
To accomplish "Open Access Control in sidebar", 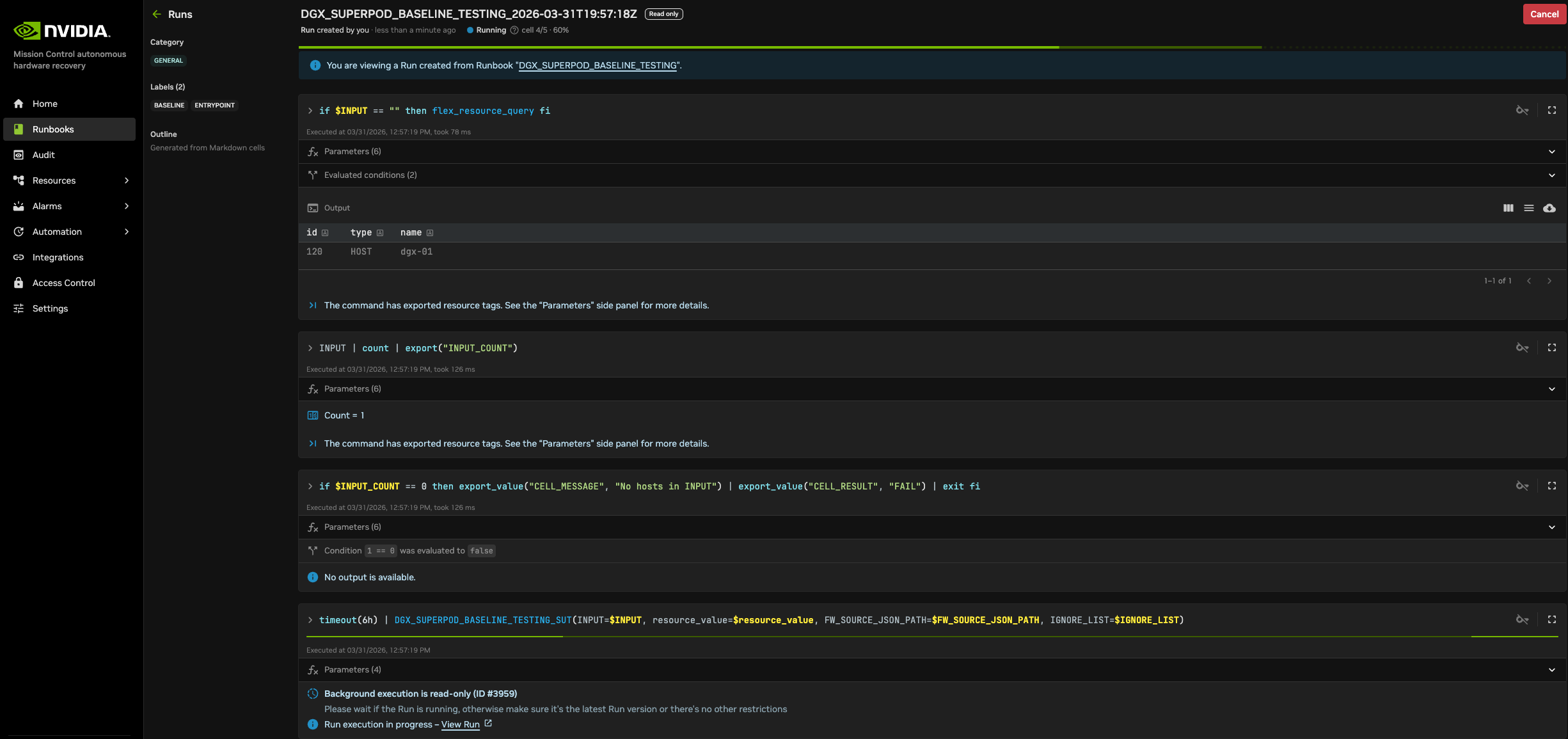I will tap(69, 283).
